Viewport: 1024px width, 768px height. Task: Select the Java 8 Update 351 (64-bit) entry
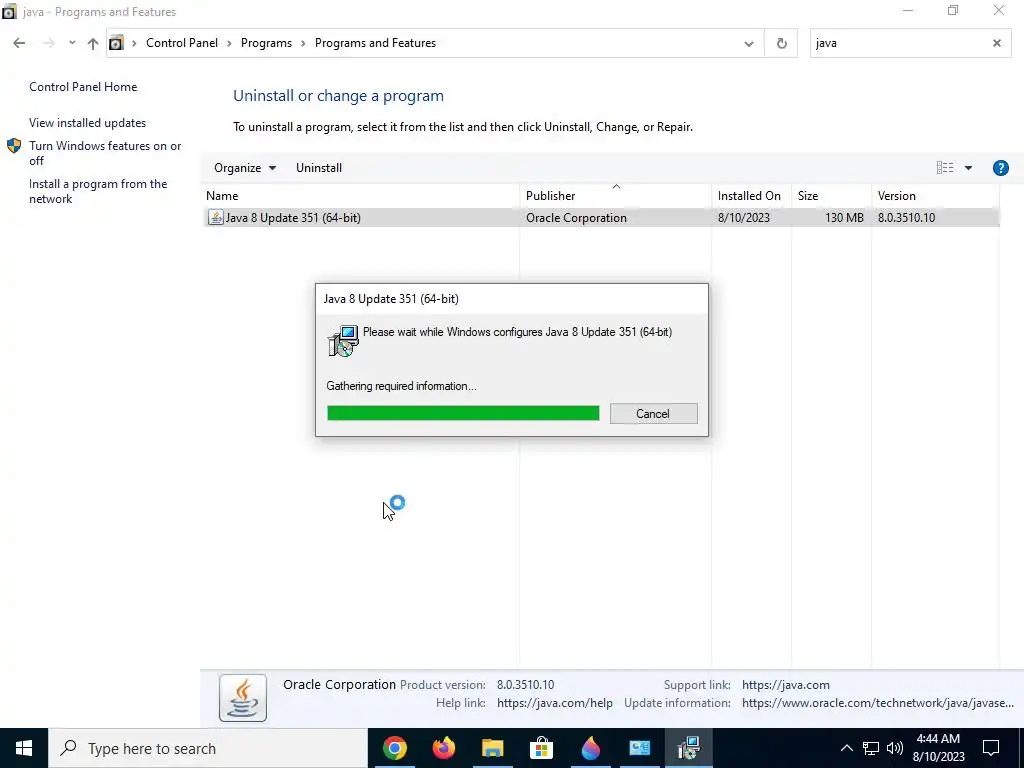coord(601,217)
